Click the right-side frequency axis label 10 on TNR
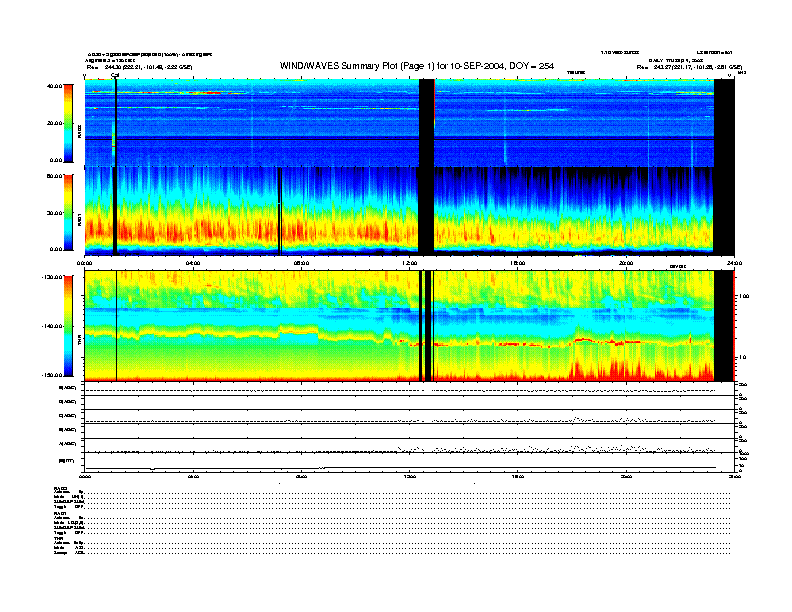 pos(740,357)
